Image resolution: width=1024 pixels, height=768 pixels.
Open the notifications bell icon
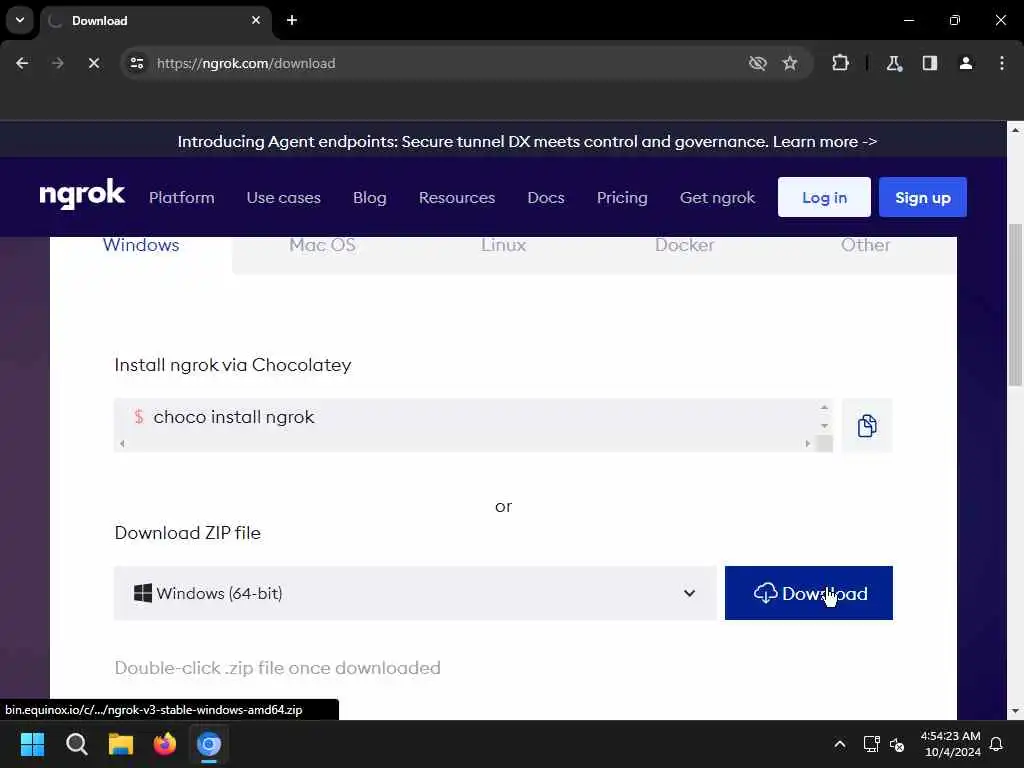tap(996, 744)
